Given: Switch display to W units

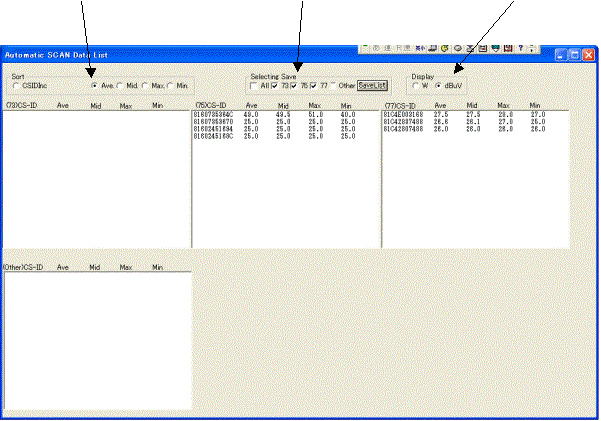Looking at the screenshot, I should click(x=416, y=86).
